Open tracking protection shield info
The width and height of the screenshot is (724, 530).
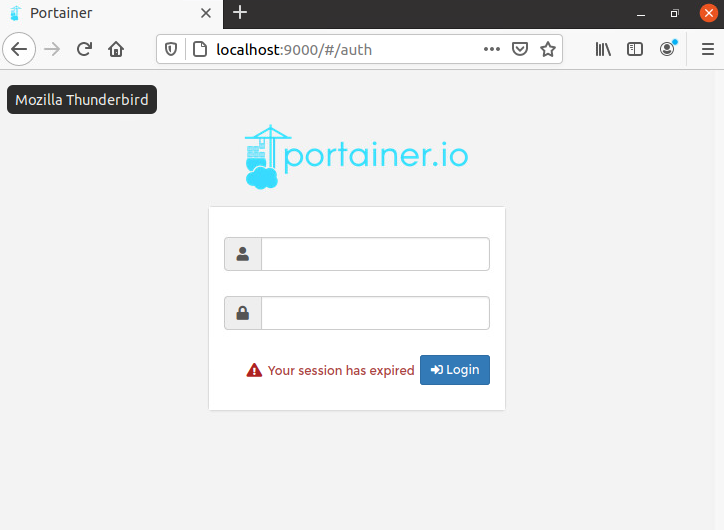pyautogui.click(x=171, y=49)
